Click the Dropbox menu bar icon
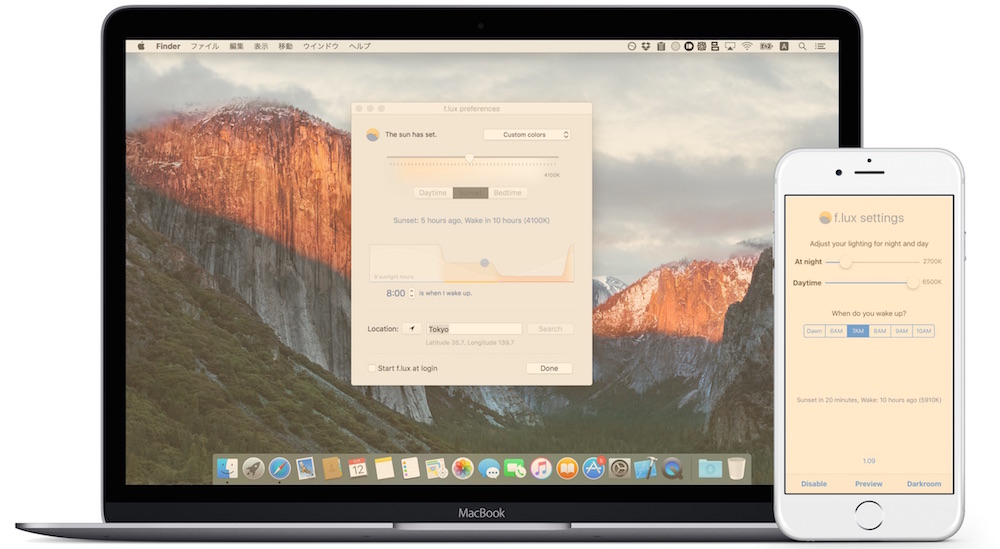 point(646,46)
